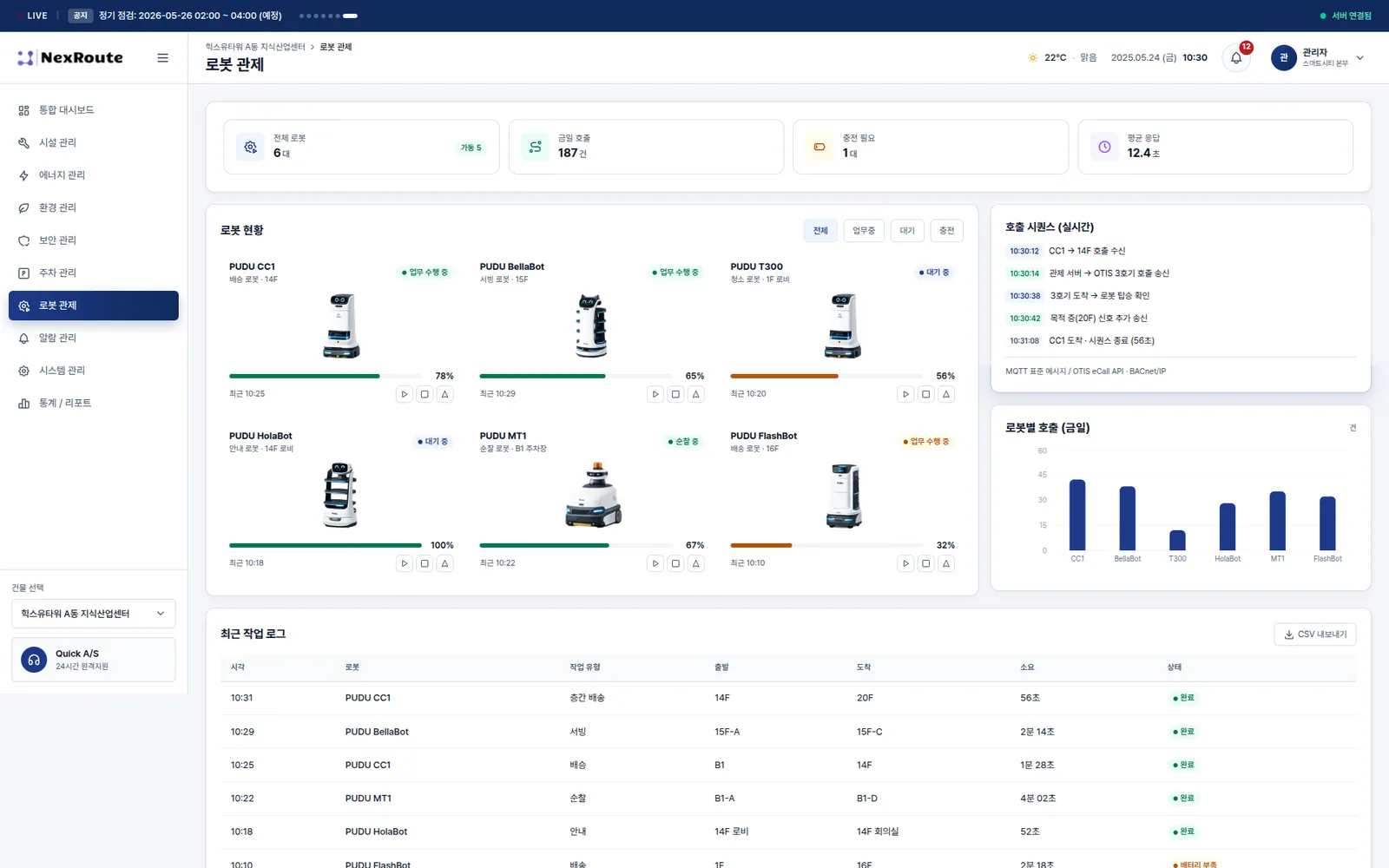Filter robots by 업무중 status

(864, 231)
